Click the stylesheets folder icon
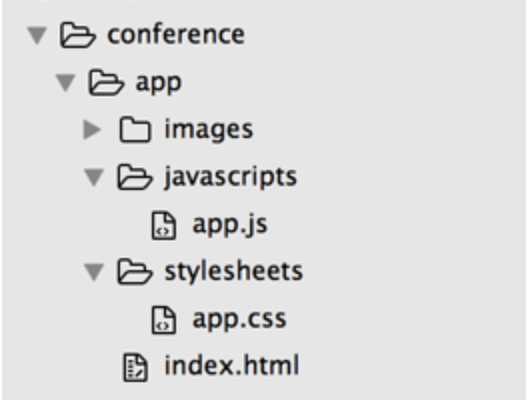 click(135, 271)
